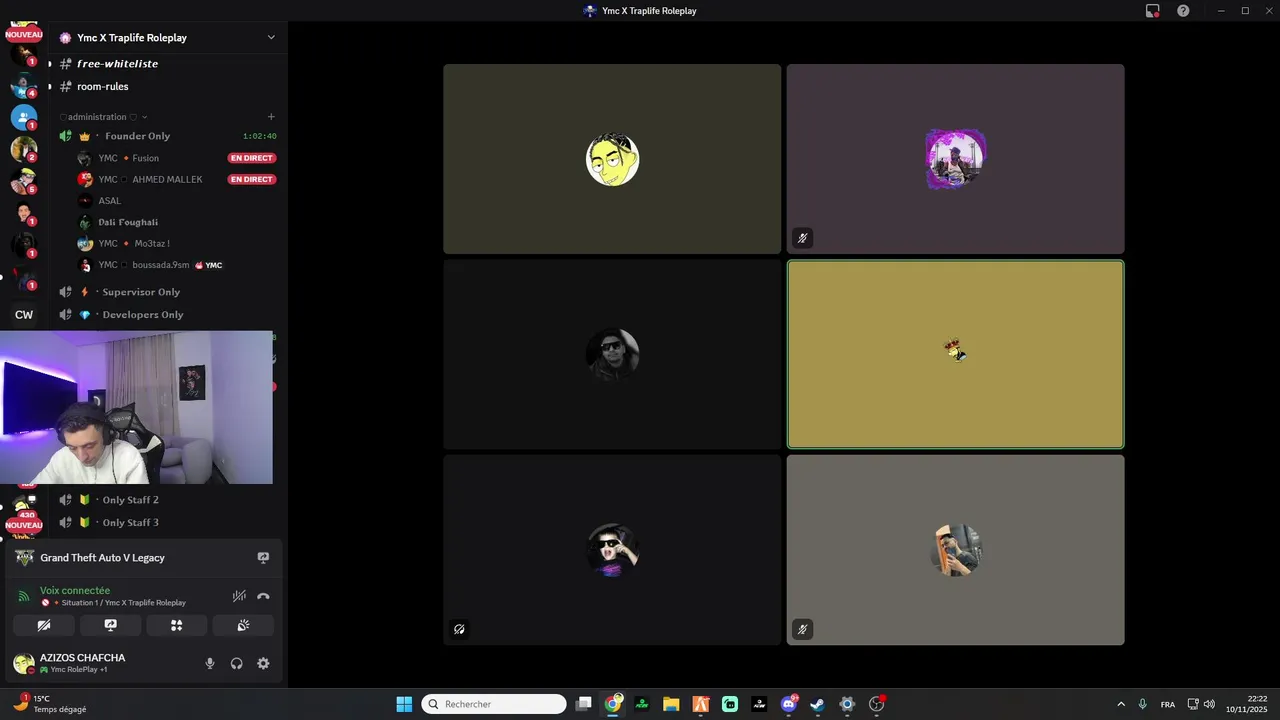Show hidden system tray icons
Screen dimensions: 1280x720
pyautogui.click(x=1121, y=704)
